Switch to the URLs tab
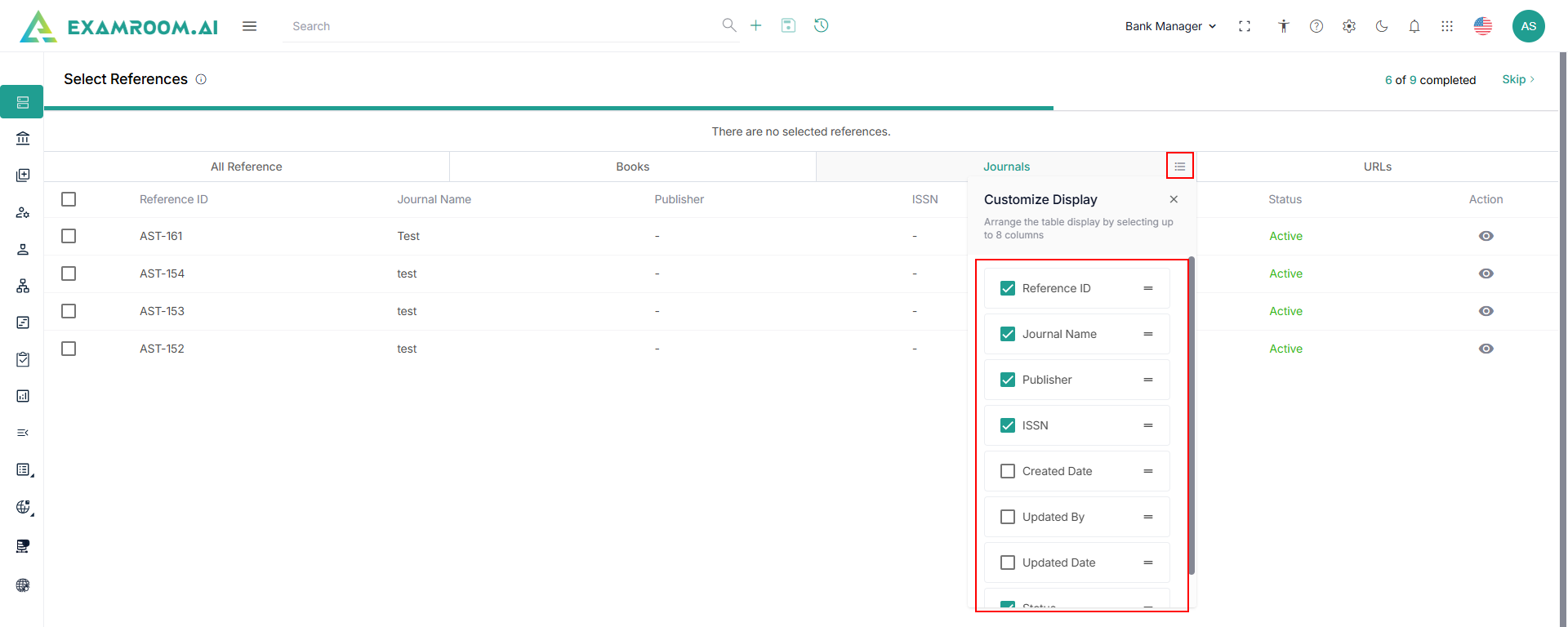The height and width of the screenshot is (627, 1568). tap(1377, 167)
